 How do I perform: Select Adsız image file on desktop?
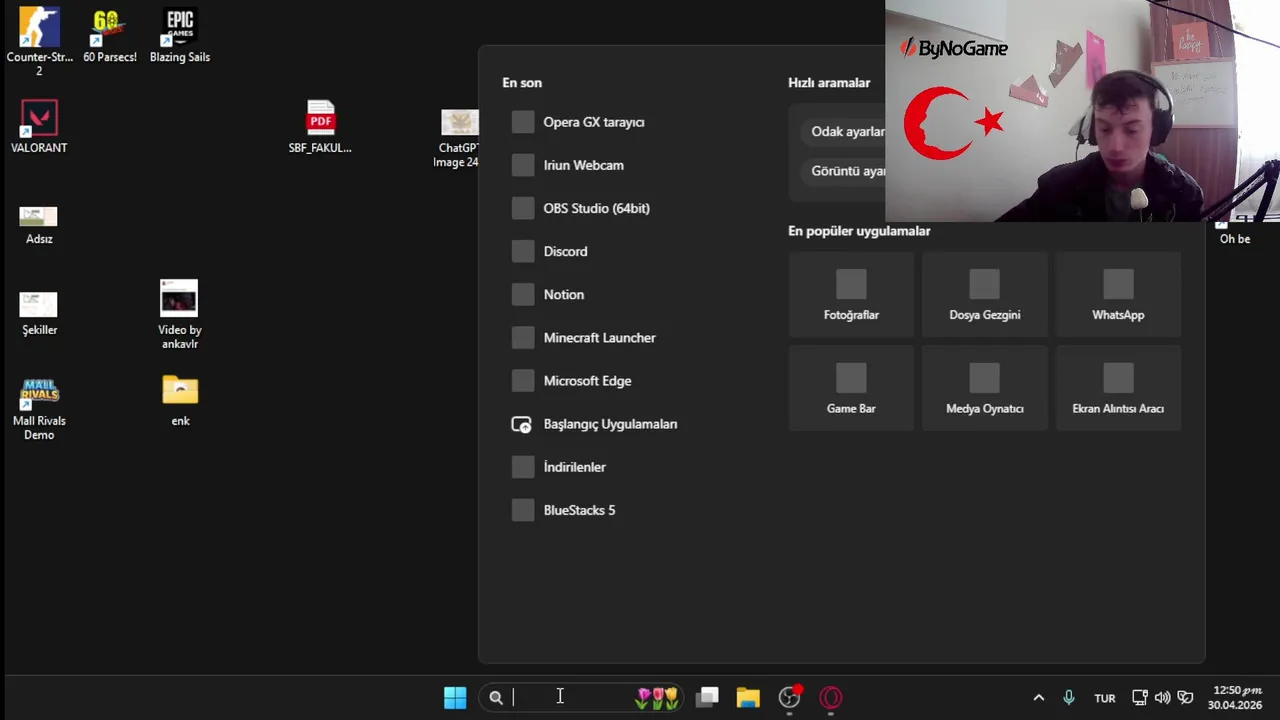pos(39,225)
